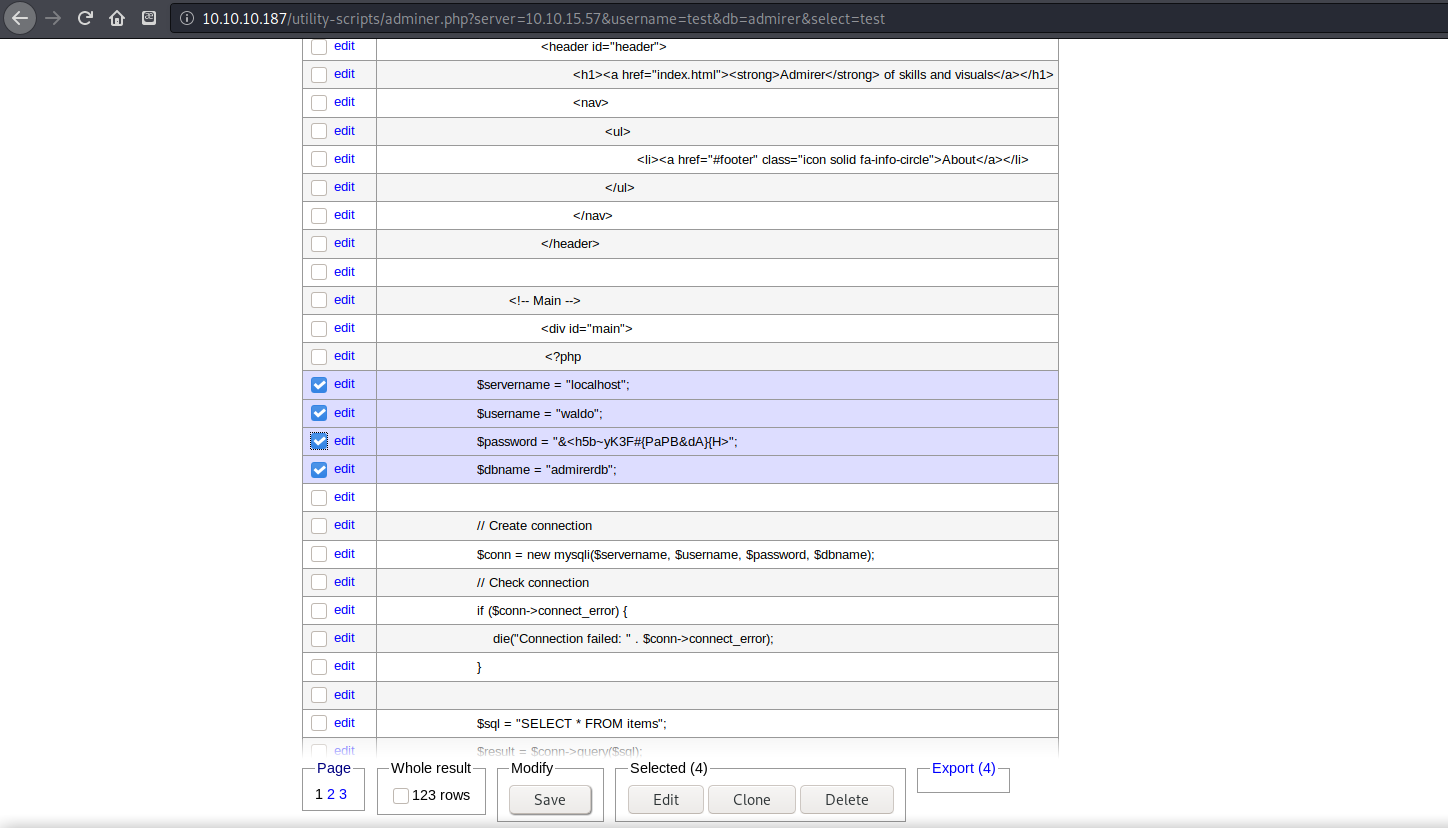Reload the page with the refresh icon

(85, 18)
